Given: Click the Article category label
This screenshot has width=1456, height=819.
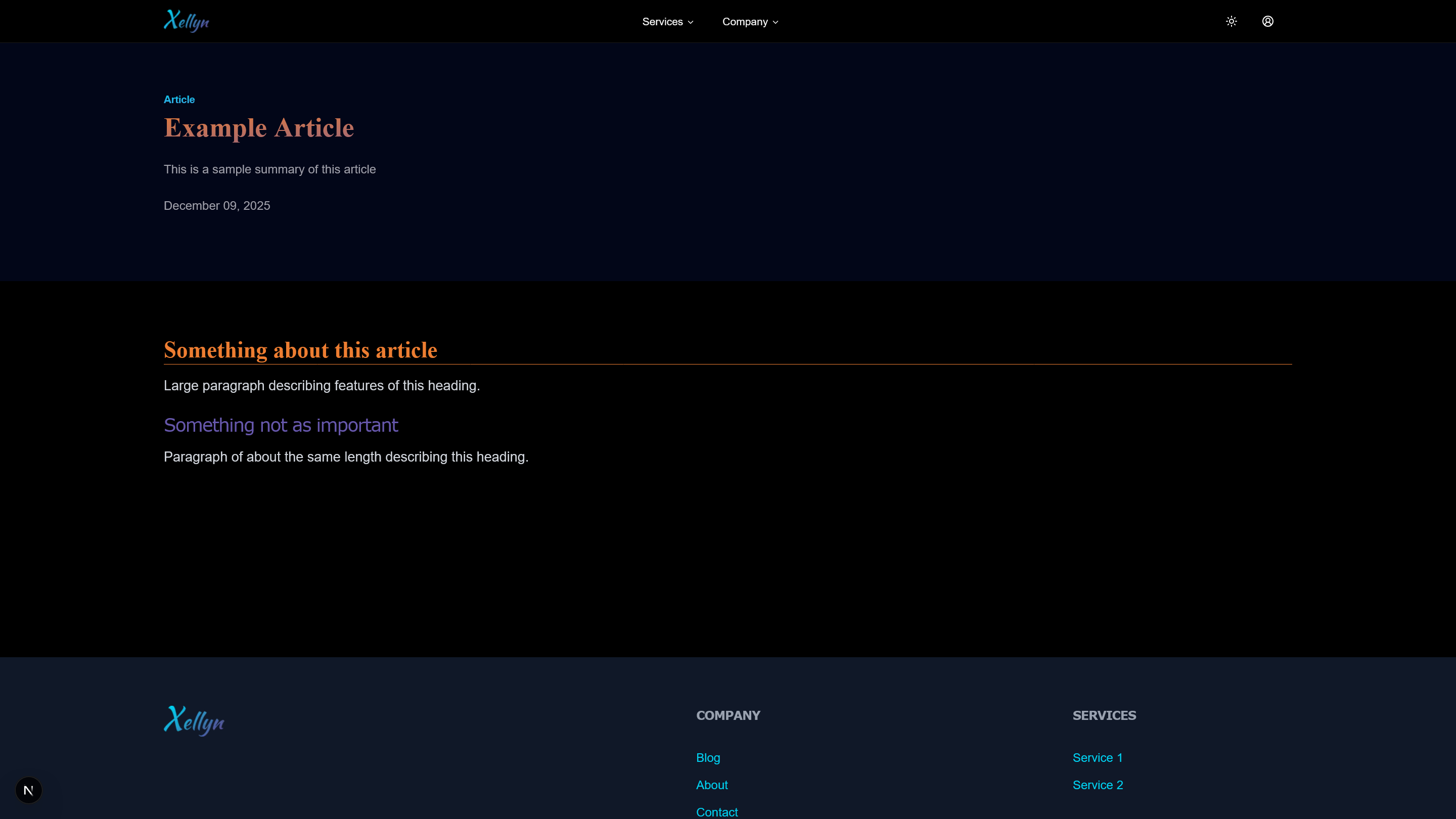Looking at the screenshot, I should 179,100.
